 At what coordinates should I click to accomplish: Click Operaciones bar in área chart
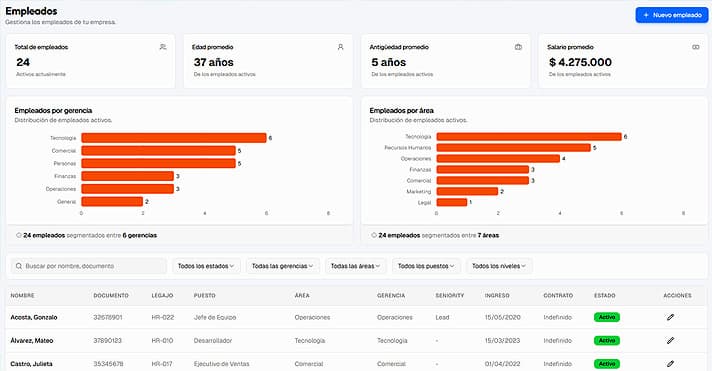[498, 158]
